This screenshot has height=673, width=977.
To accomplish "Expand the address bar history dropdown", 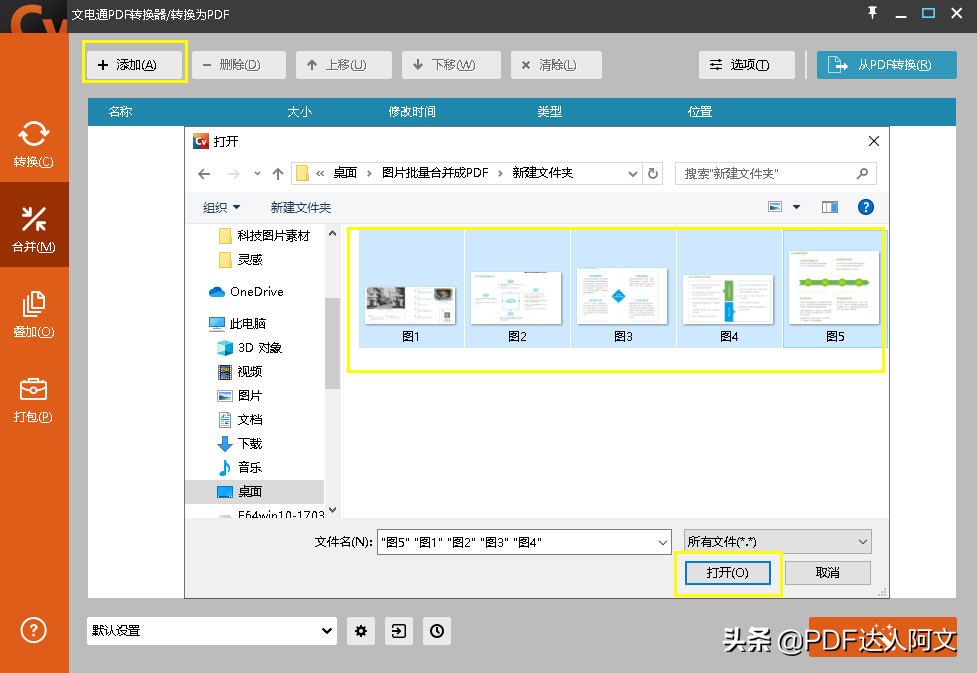I will tap(632, 174).
